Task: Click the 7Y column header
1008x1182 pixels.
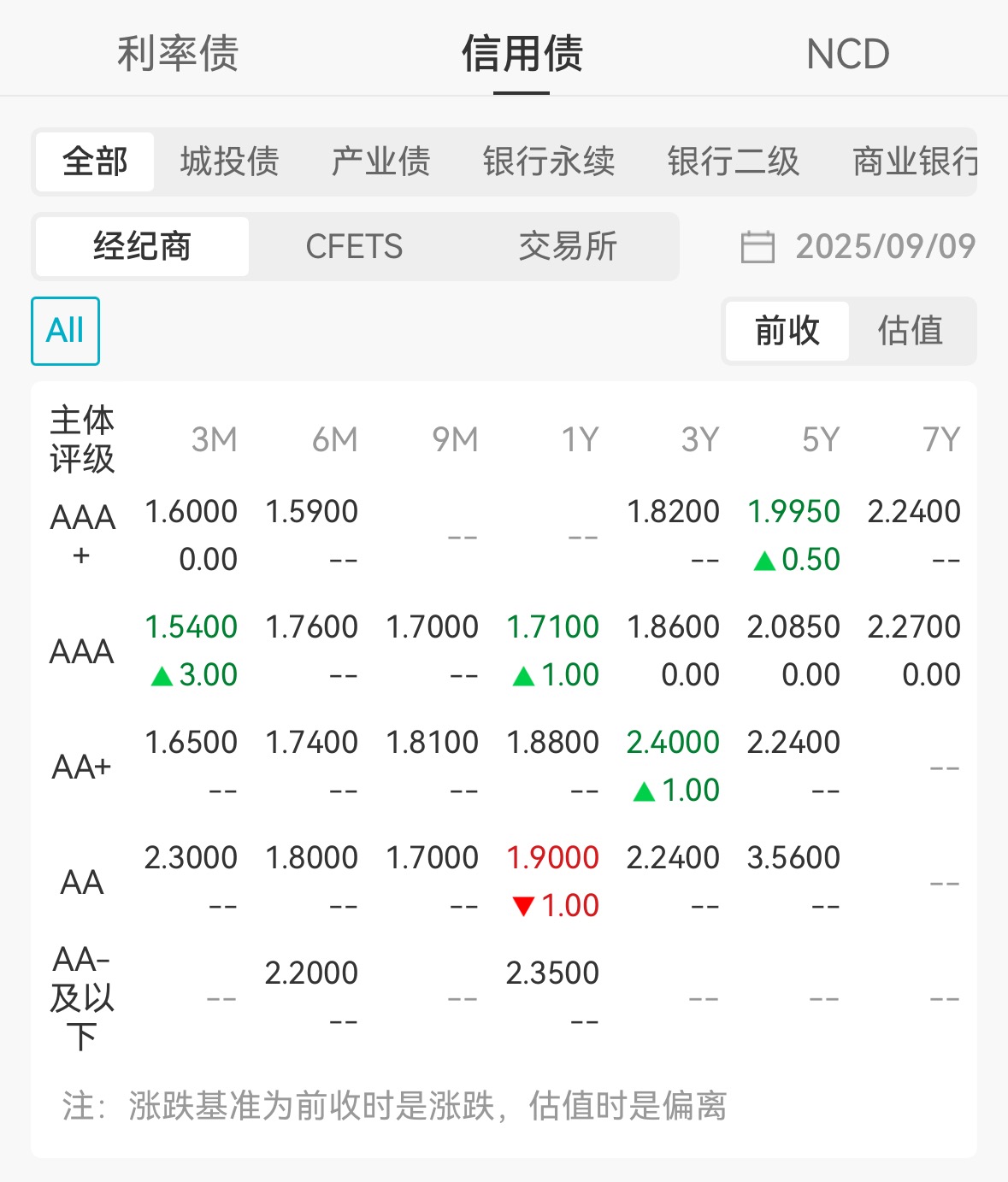Action: pos(941,440)
